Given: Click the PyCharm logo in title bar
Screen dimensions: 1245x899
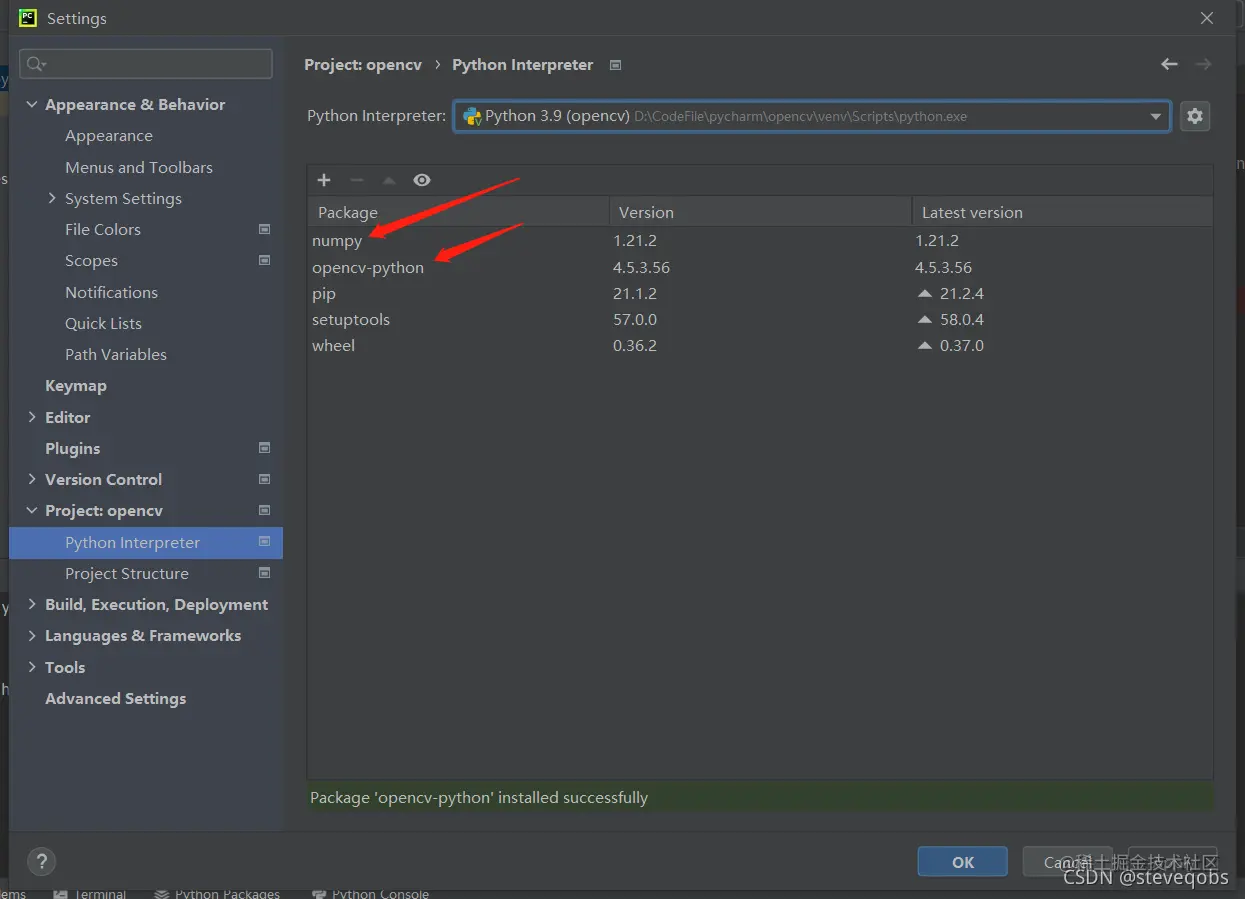Looking at the screenshot, I should tap(28, 18).
